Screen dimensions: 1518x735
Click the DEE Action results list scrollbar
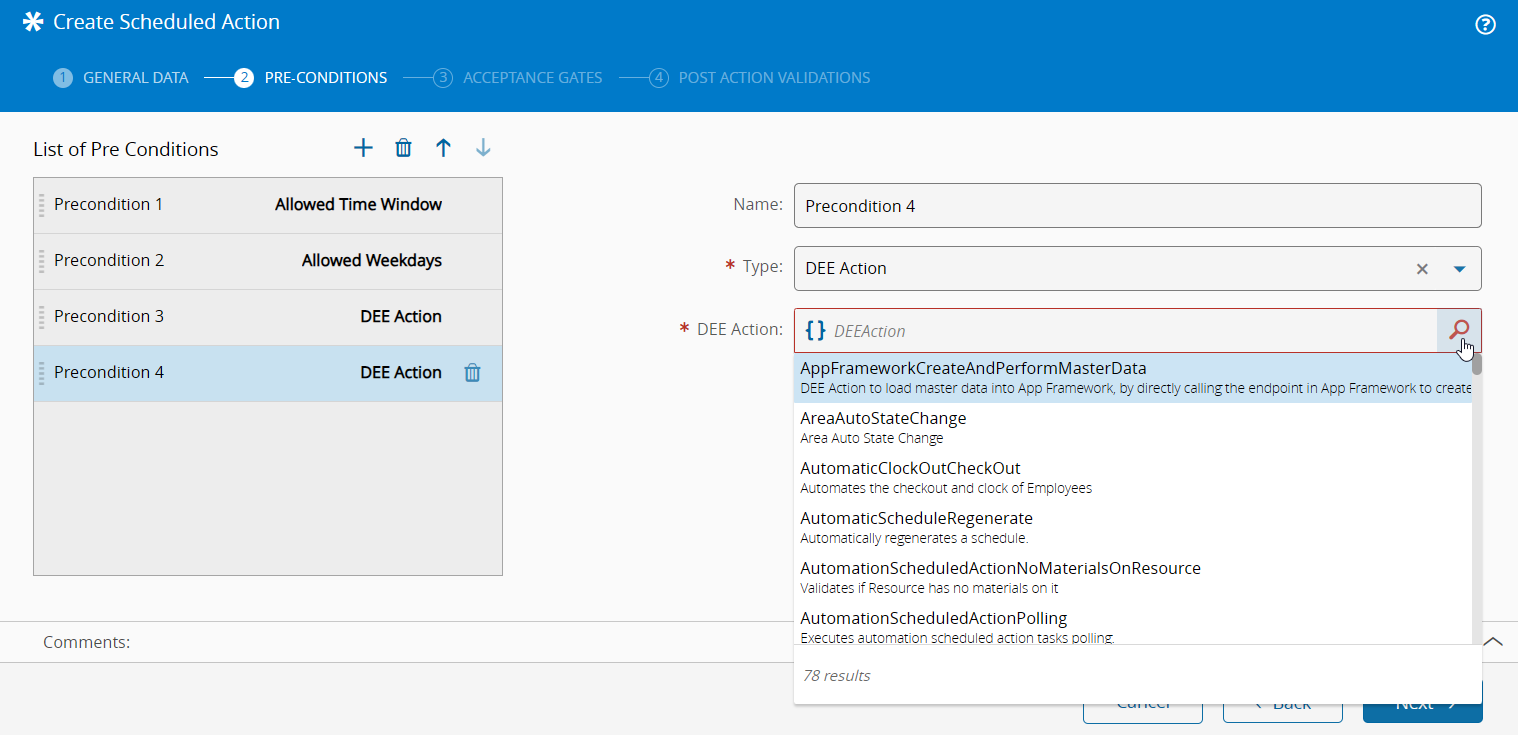pyautogui.click(x=1476, y=500)
